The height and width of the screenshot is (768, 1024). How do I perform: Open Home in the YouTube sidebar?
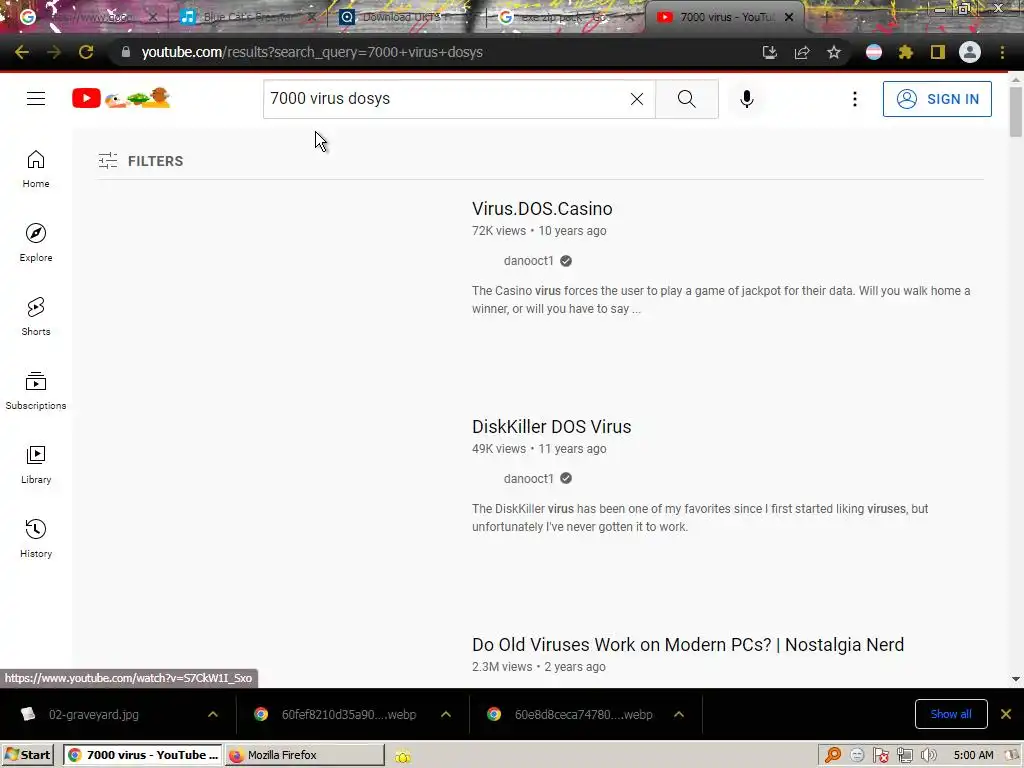click(x=36, y=169)
